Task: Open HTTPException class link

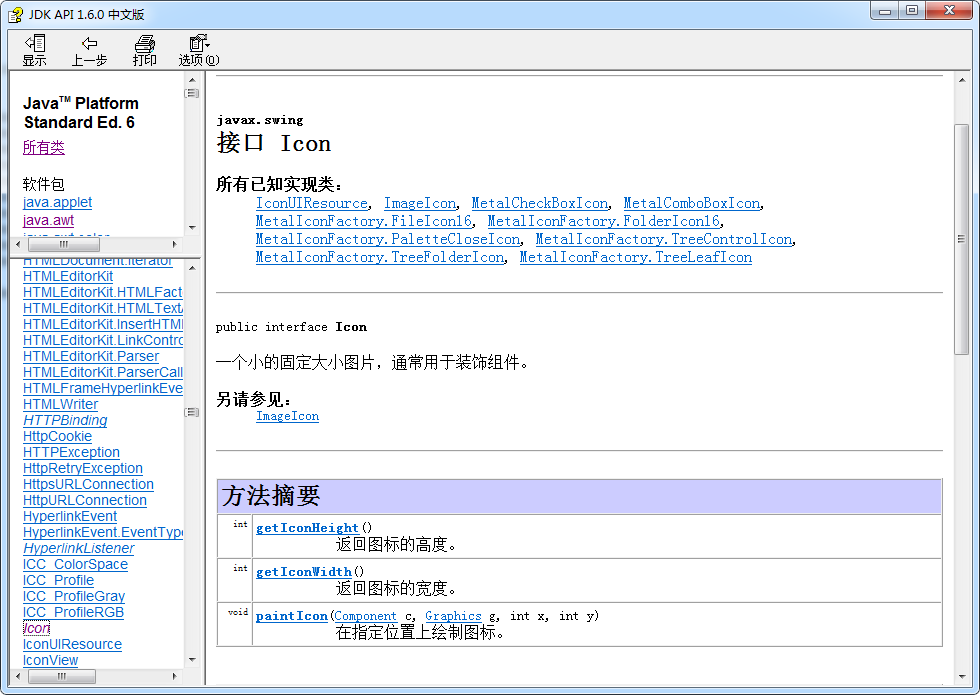Action: (x=71, y=452)
